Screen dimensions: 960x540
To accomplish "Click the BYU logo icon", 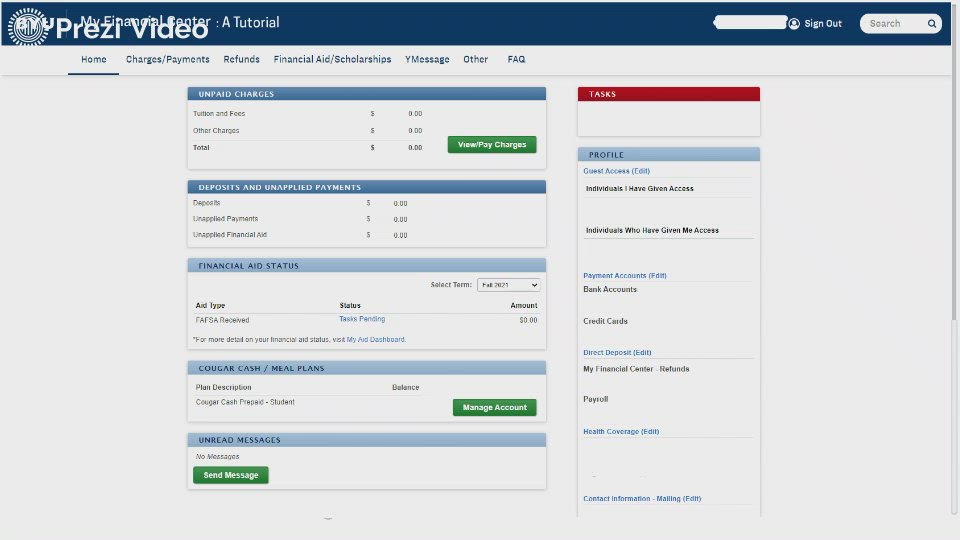I will tap(27, 25).
